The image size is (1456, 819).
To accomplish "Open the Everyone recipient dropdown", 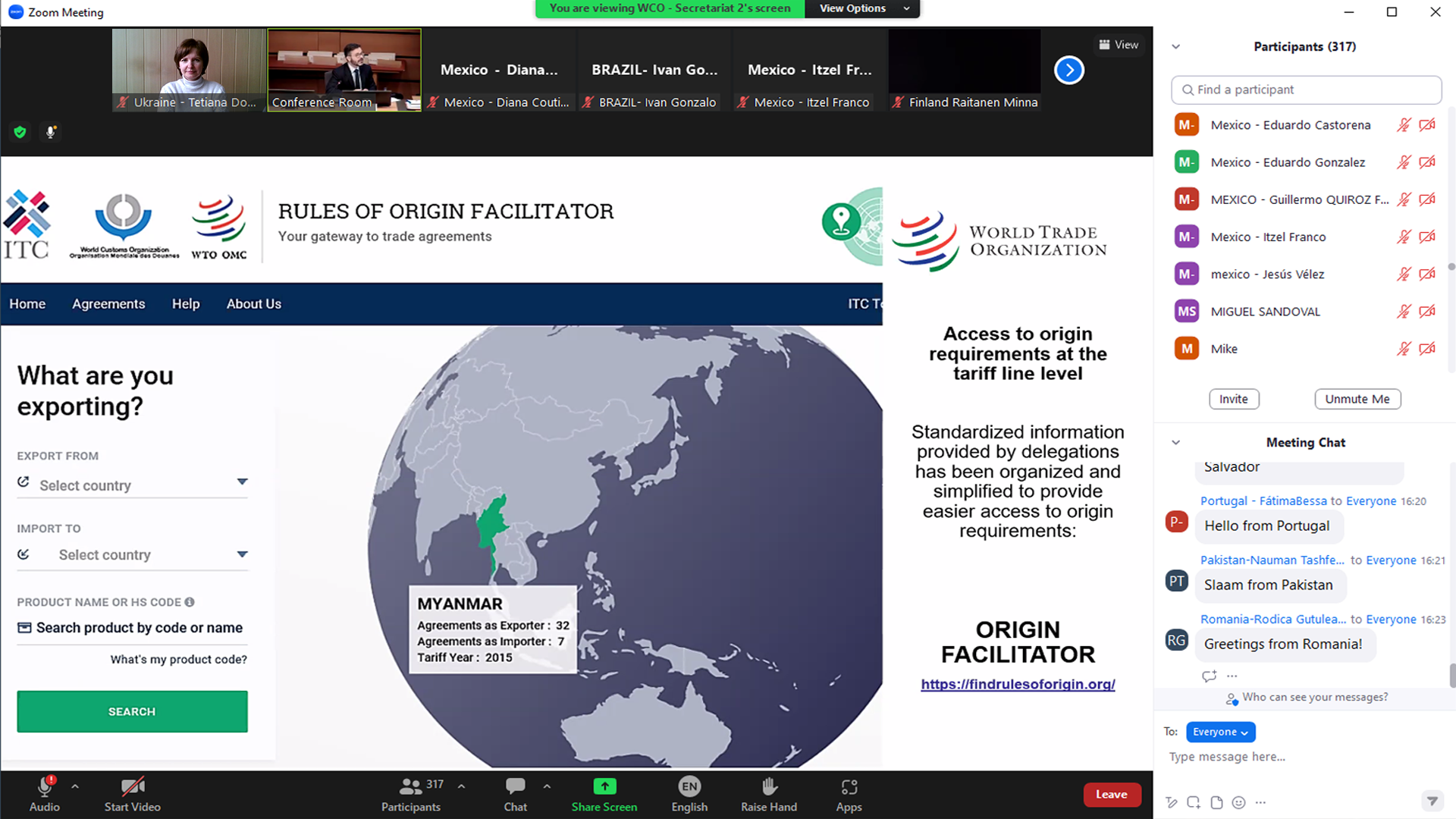I will click(x=1220, y=732).
